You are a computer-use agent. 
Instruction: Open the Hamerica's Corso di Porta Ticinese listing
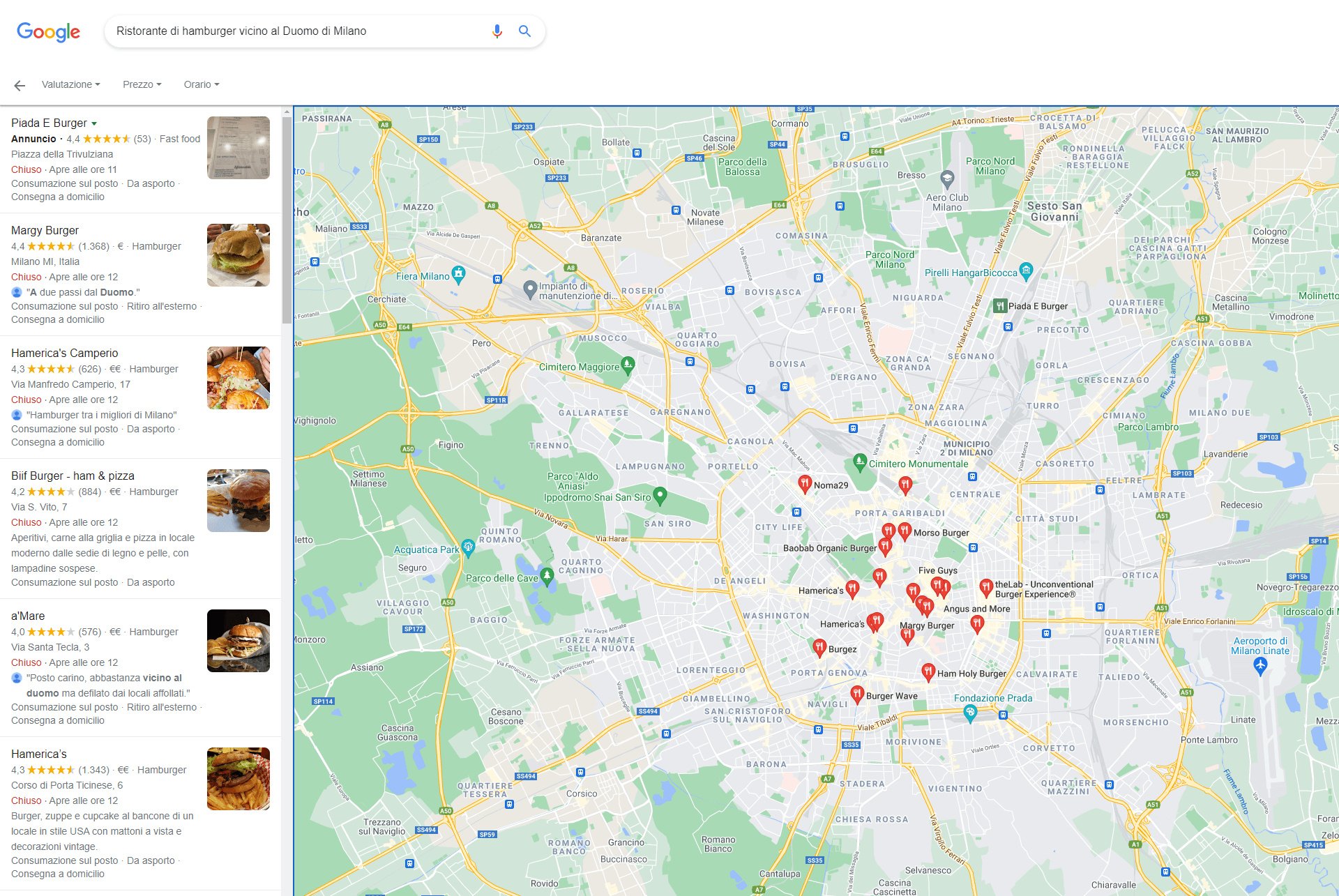coord(39,754)
